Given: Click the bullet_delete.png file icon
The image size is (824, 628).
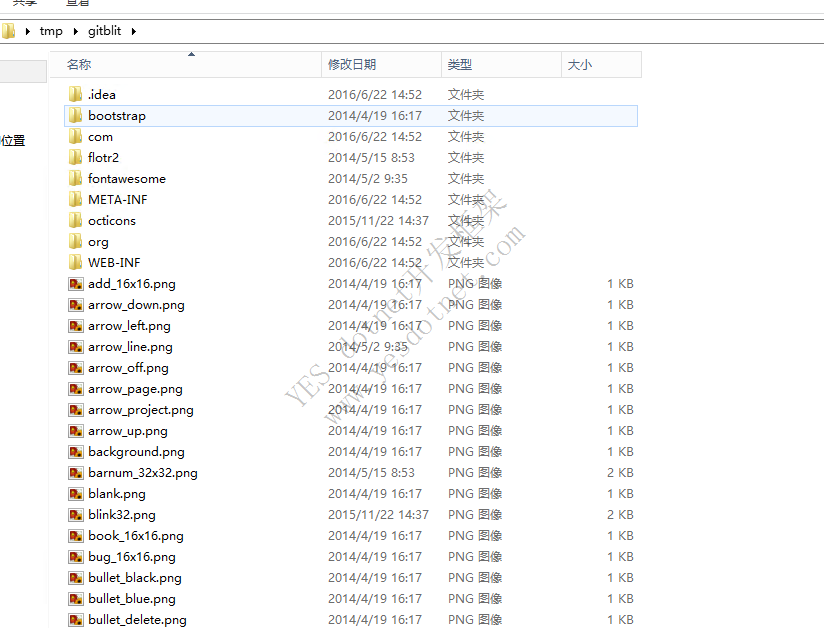Looking at the screenshot, I should [x=76, y=620].
